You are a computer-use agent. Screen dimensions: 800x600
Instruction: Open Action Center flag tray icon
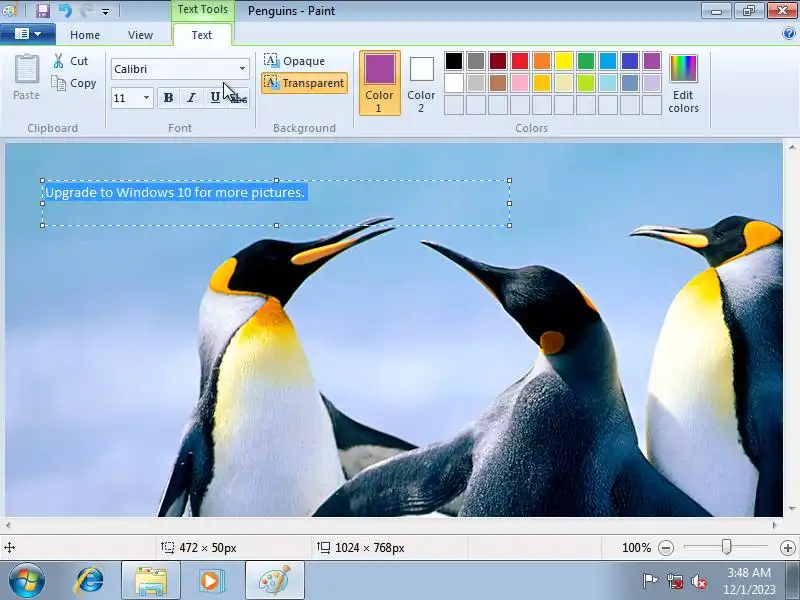tap(650, 581)
